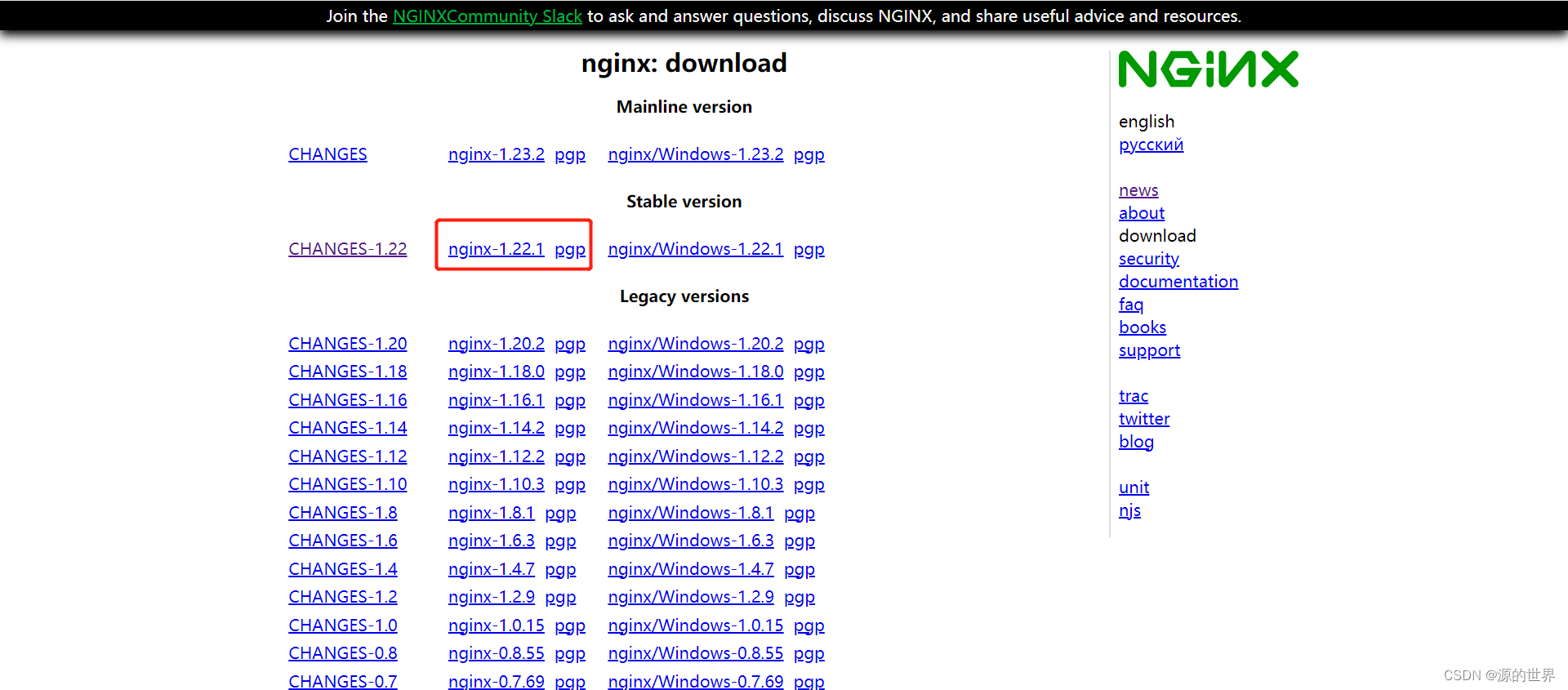Open the documentation page
Screen dimensions: 1568x690
click(x=1178, y=282)
